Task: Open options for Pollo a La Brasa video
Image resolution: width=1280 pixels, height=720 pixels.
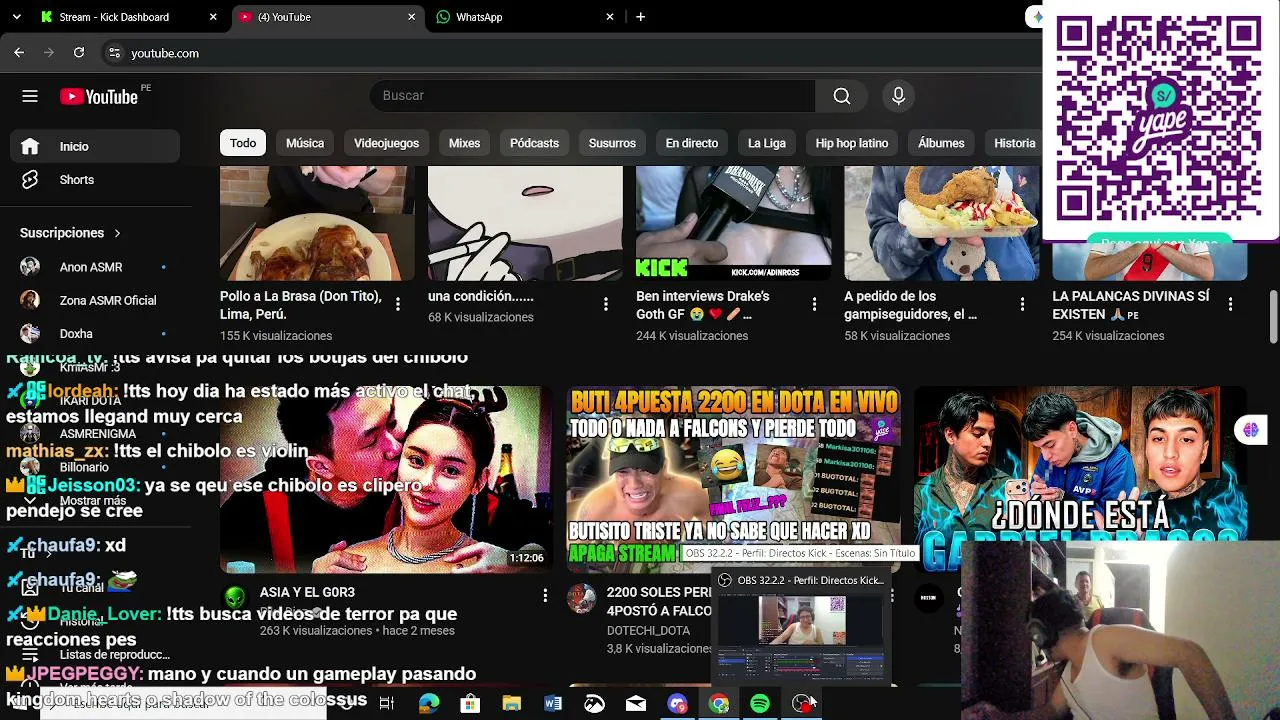Action: (x=398, y=304)
